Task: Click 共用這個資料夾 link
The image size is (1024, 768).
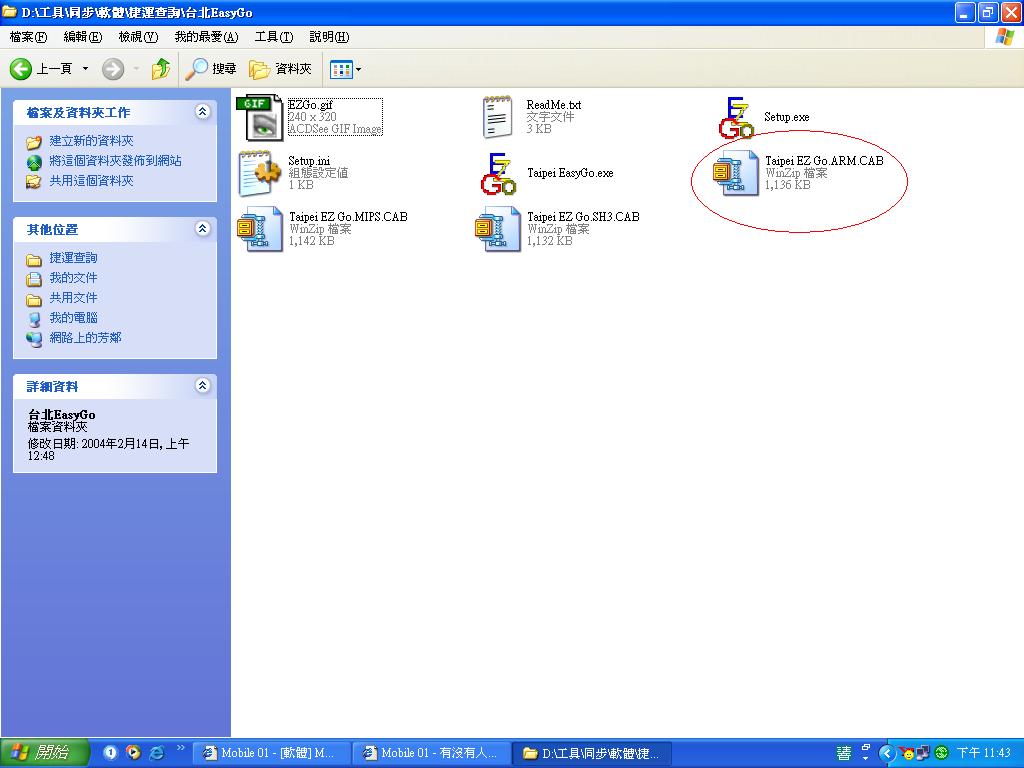Action: coord(91,181)
